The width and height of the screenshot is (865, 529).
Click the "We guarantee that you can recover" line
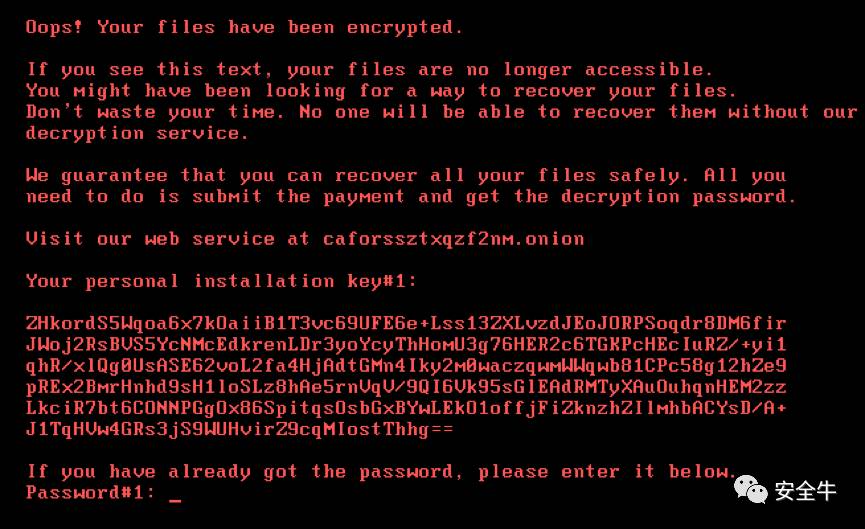pos(406,176)
